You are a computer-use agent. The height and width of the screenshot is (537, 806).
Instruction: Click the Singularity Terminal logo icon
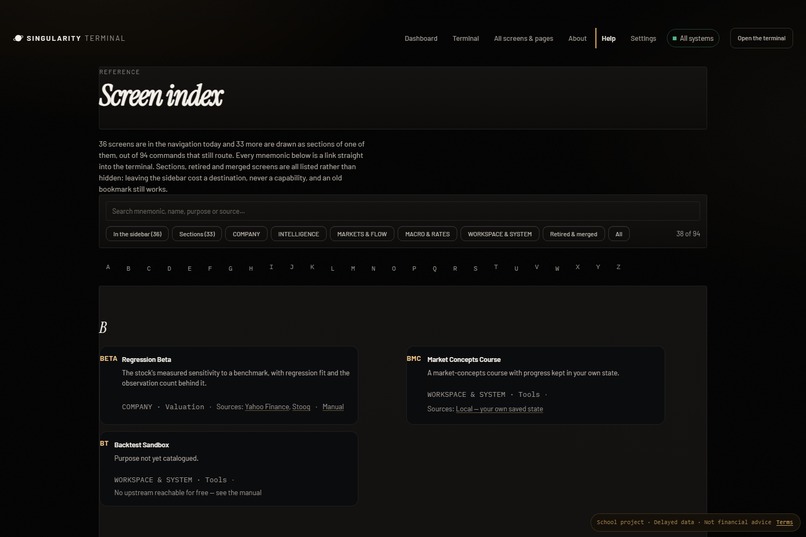18,38
